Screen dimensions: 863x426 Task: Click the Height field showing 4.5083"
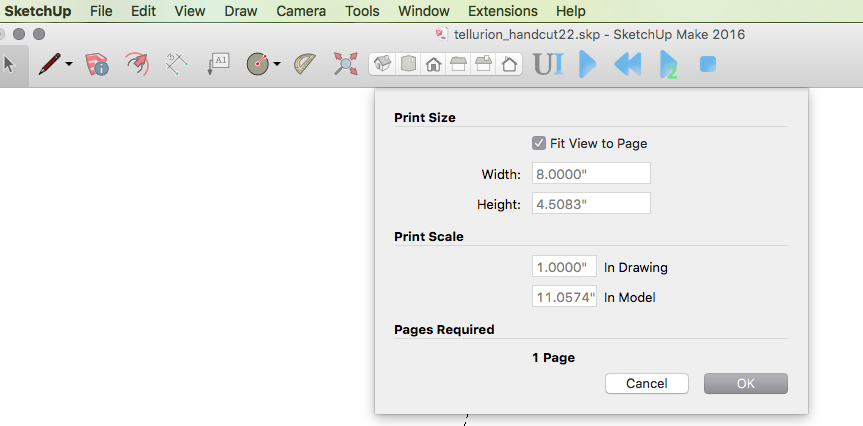pos(591,203)
